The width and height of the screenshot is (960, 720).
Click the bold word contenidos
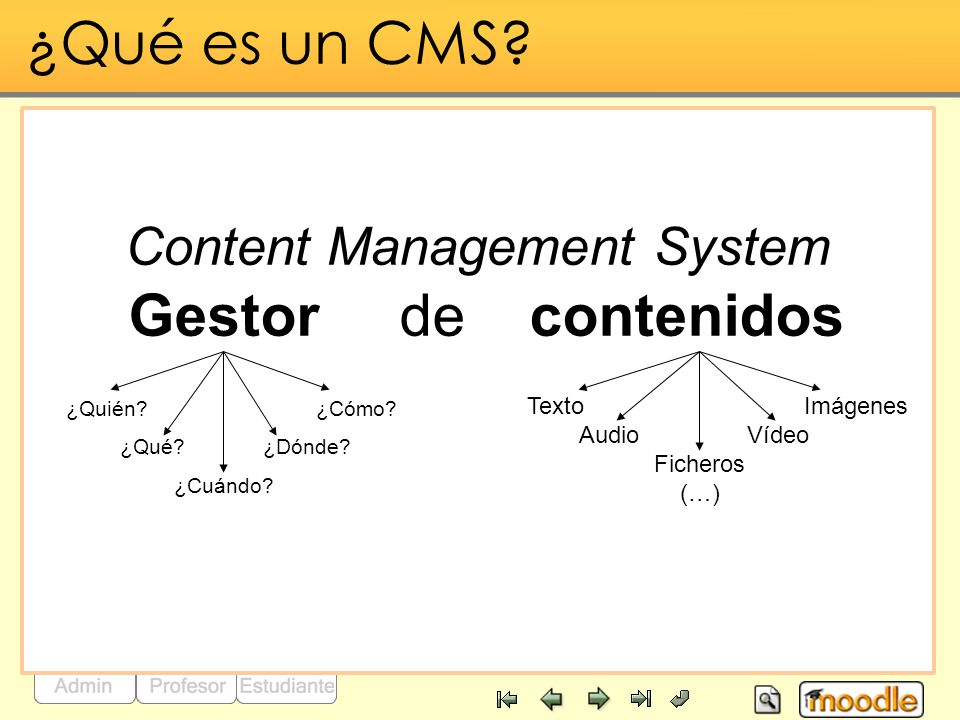[x=686, y=317]
